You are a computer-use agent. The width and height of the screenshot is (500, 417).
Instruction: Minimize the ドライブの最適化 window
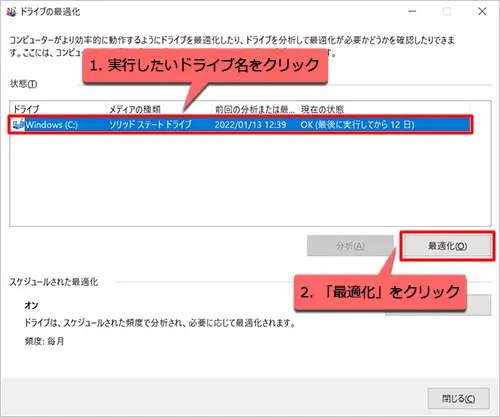point(412,12)
